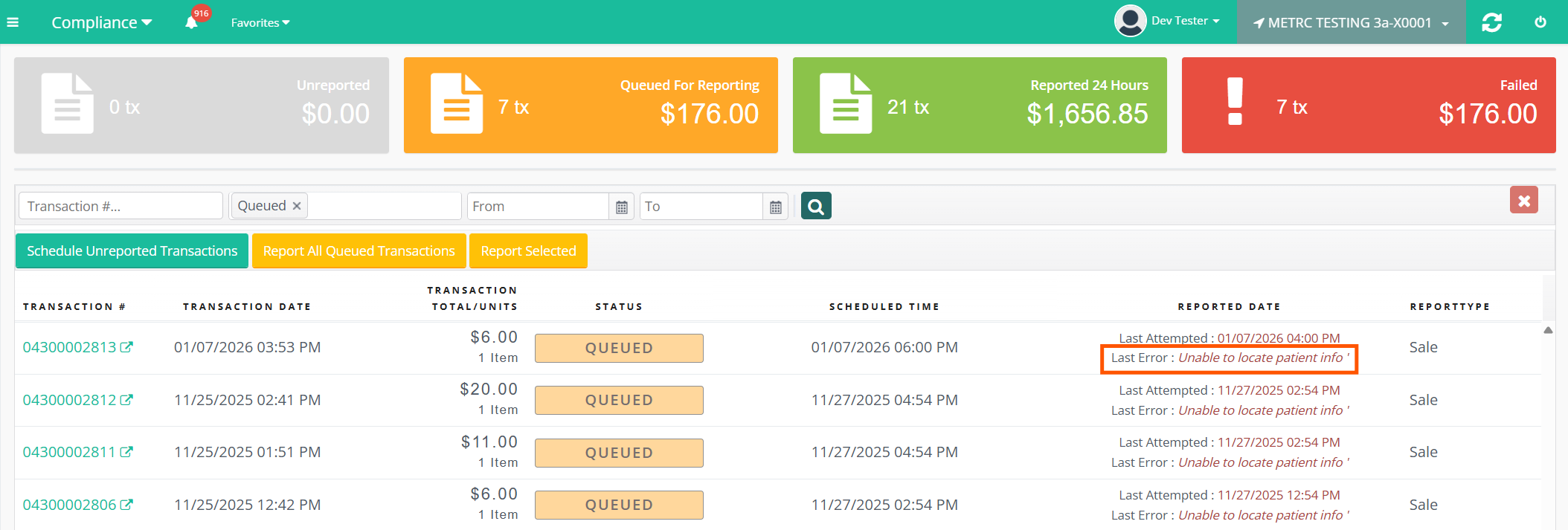
Task: Click the Reported 24 Hours document icon
Action: coord(846,103)
